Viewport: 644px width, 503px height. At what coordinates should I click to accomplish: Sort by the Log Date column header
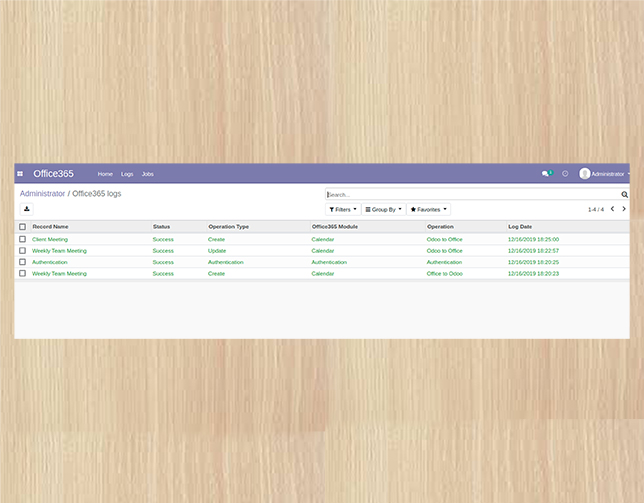point(520,227)
